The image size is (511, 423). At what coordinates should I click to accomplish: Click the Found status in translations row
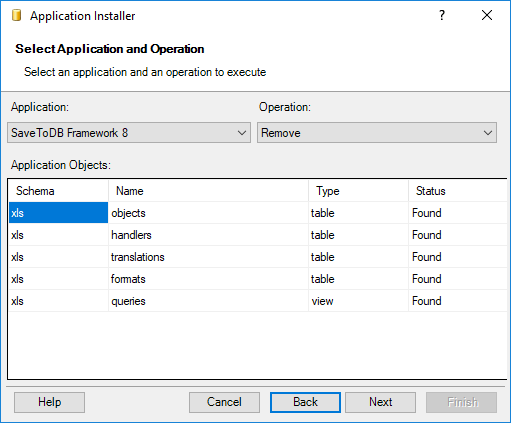pyautogui.click(x=458, y=257)
